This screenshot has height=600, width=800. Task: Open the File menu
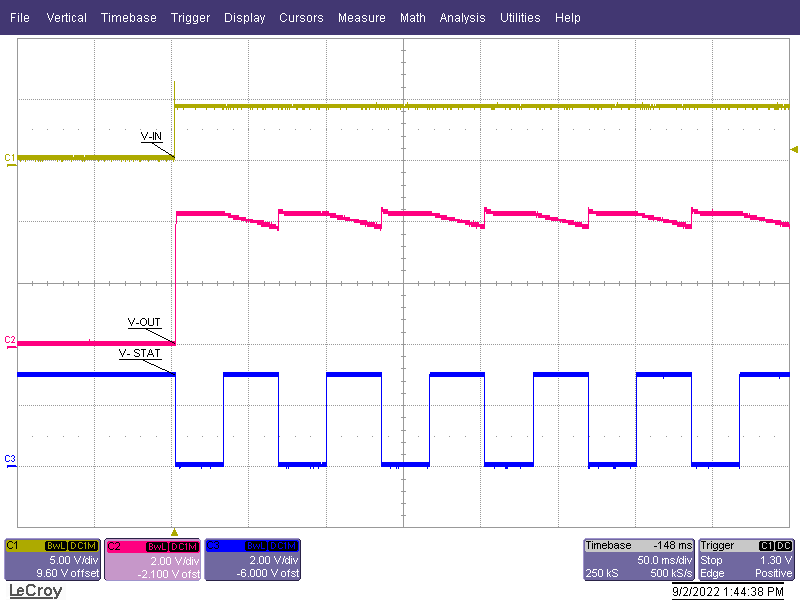(x=19, y=17)
